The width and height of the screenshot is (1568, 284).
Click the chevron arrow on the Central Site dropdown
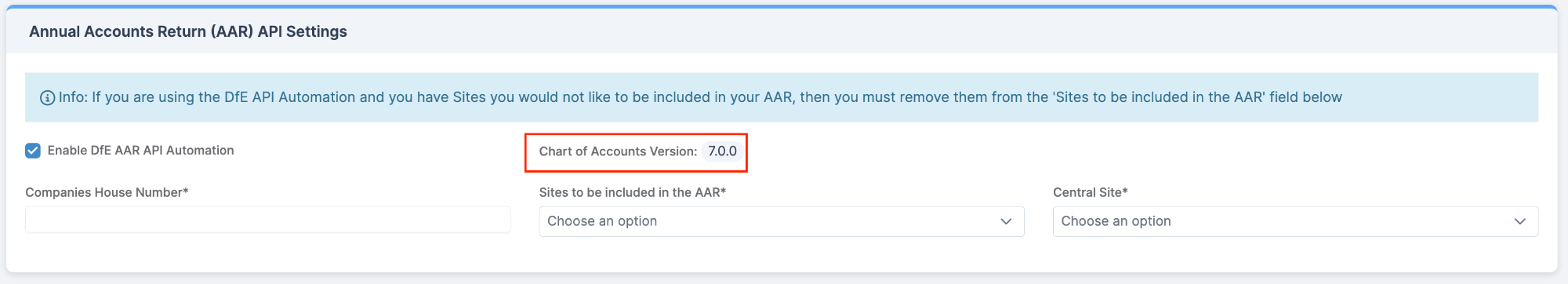(x=1520, y=221)
